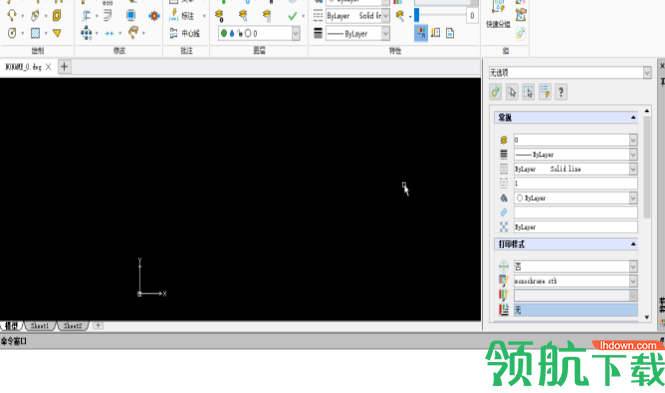
Task: Switch to the NONAME_0.dwg document tab
Action: pos(23,67)
